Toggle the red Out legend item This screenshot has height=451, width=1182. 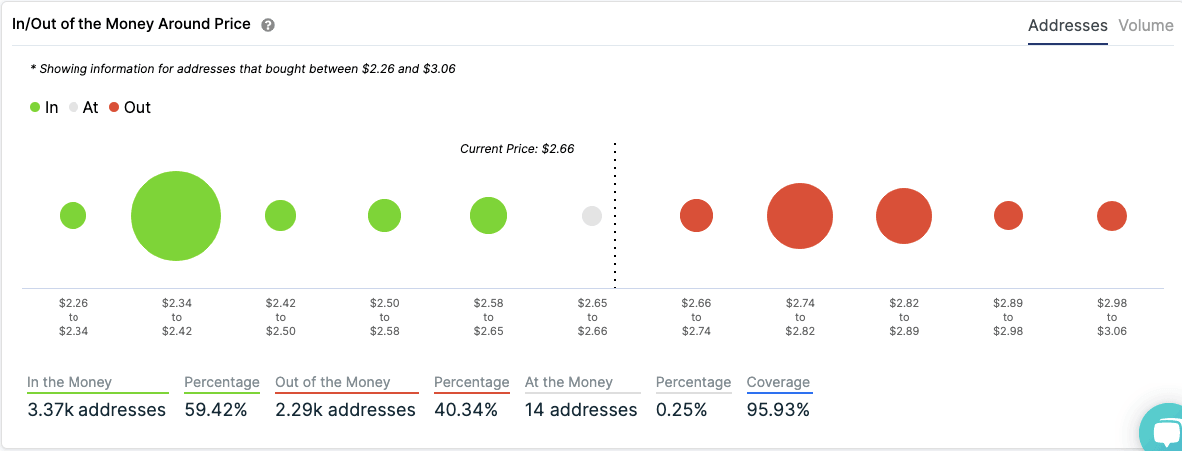coord(130,107)
